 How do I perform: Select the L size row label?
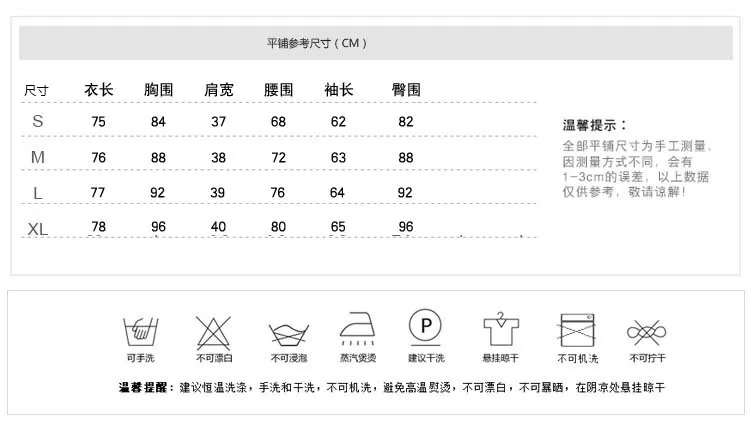[38, 193]
